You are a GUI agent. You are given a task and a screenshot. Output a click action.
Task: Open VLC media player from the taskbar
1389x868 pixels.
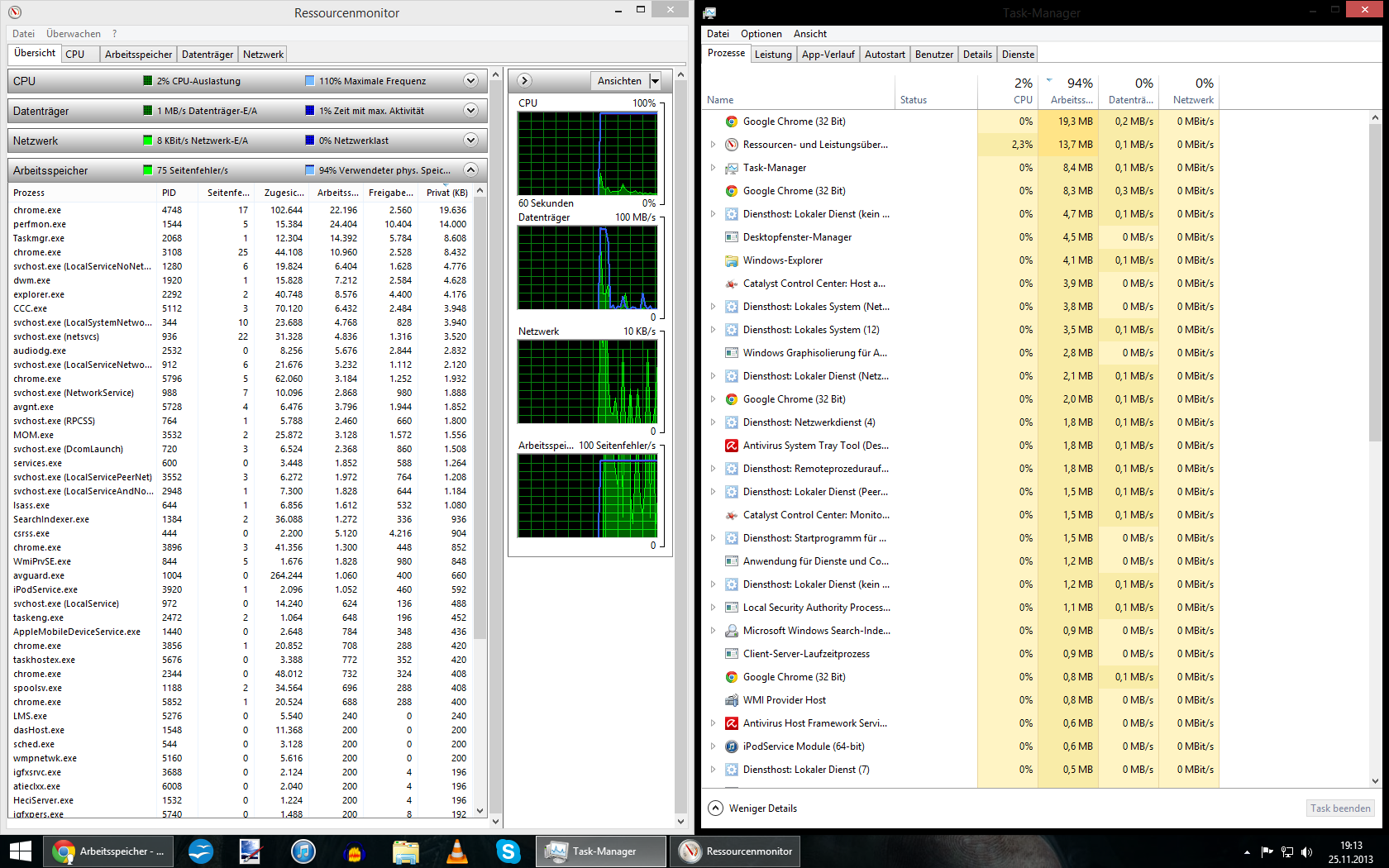(457, 851)
